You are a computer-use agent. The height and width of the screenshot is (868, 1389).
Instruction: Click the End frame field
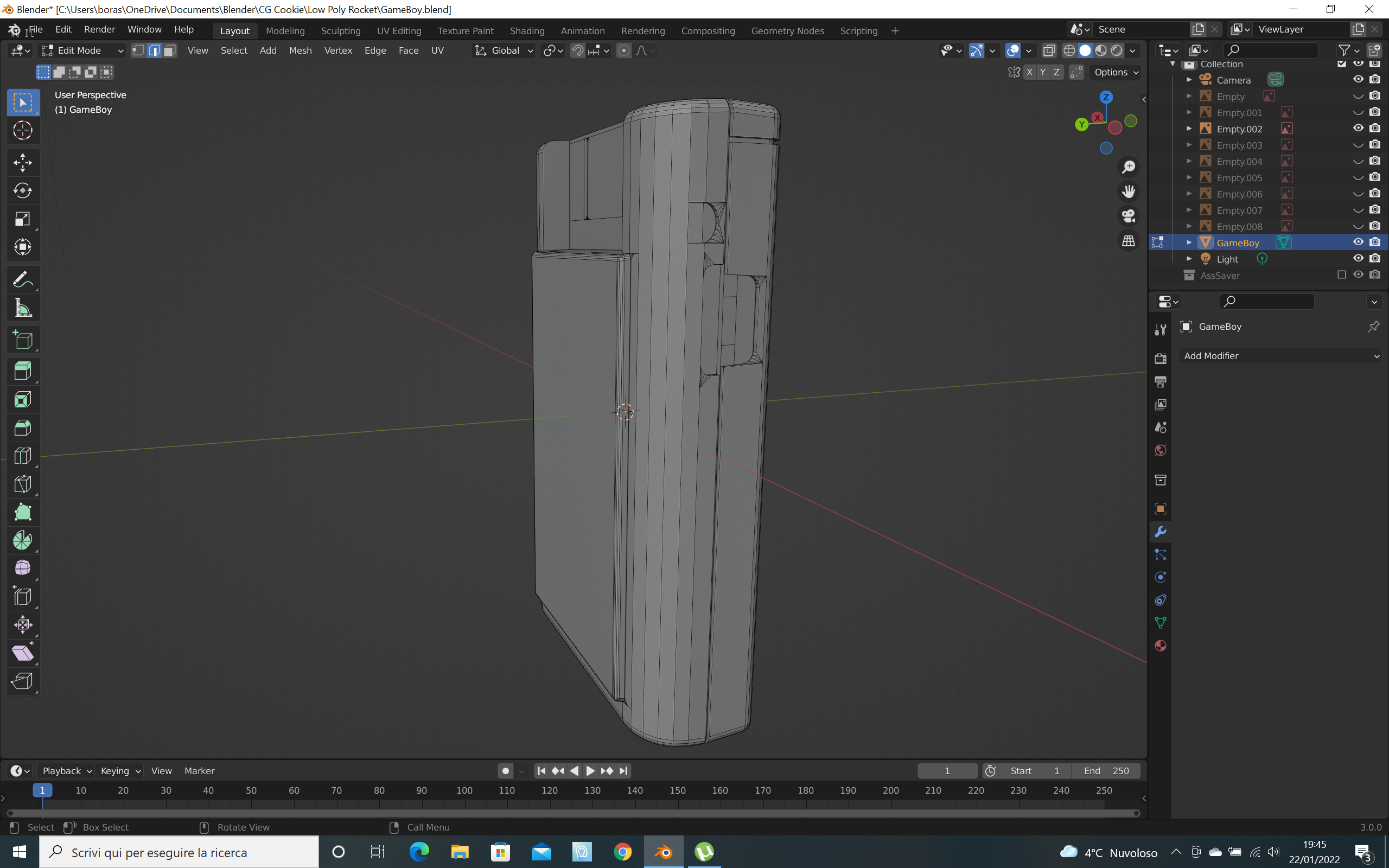1106,771
